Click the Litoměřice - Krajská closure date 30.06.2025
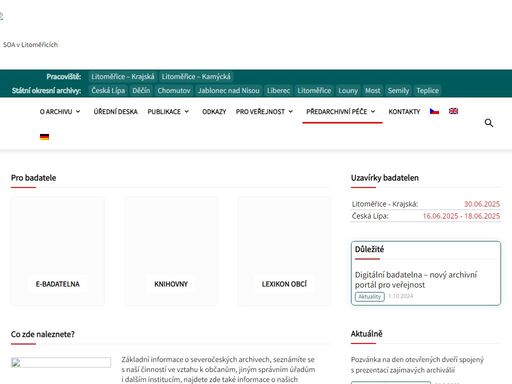This screenshot has height=384, width=512. click(x=482, y=204)
